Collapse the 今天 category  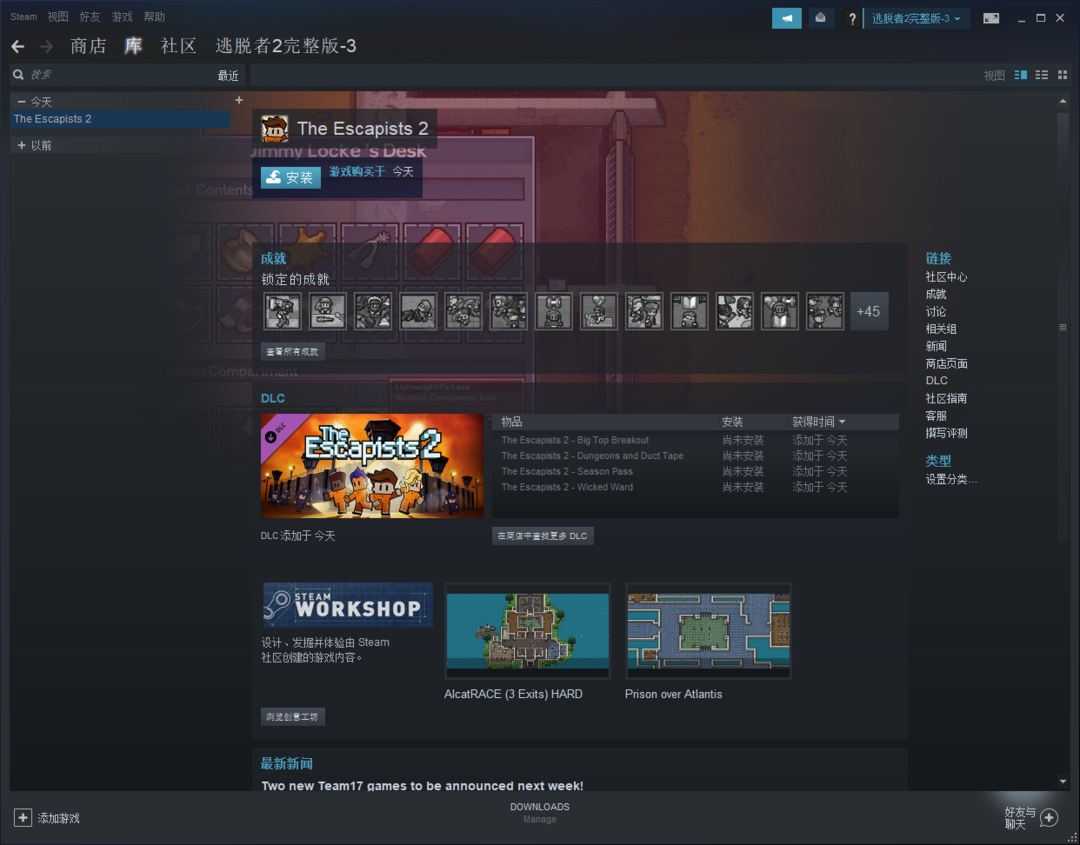tap(22, 102)
